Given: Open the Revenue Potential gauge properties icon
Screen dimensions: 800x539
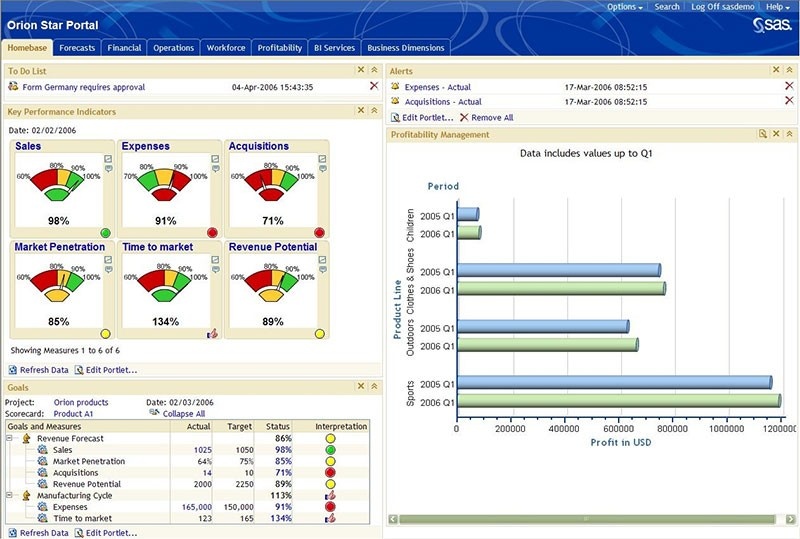Looking at the screenshot, I should click(322, 260).
